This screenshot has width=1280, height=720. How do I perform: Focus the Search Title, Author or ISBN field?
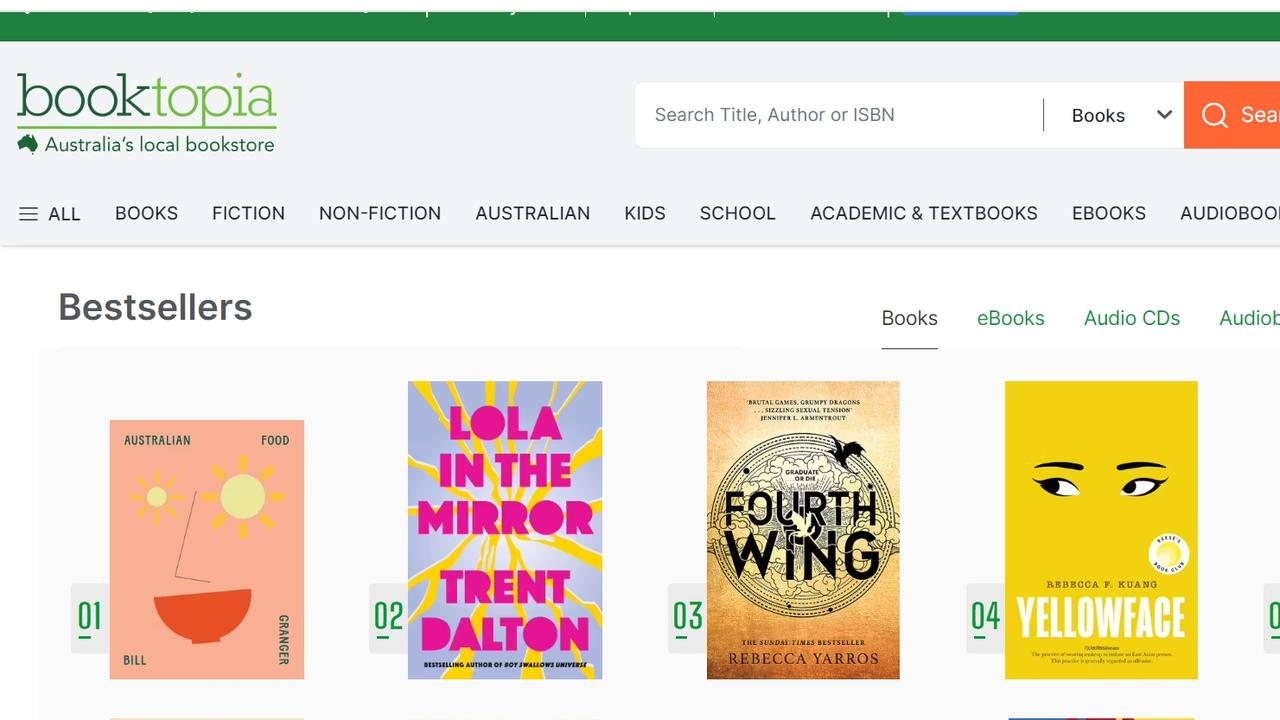[838, 115]
